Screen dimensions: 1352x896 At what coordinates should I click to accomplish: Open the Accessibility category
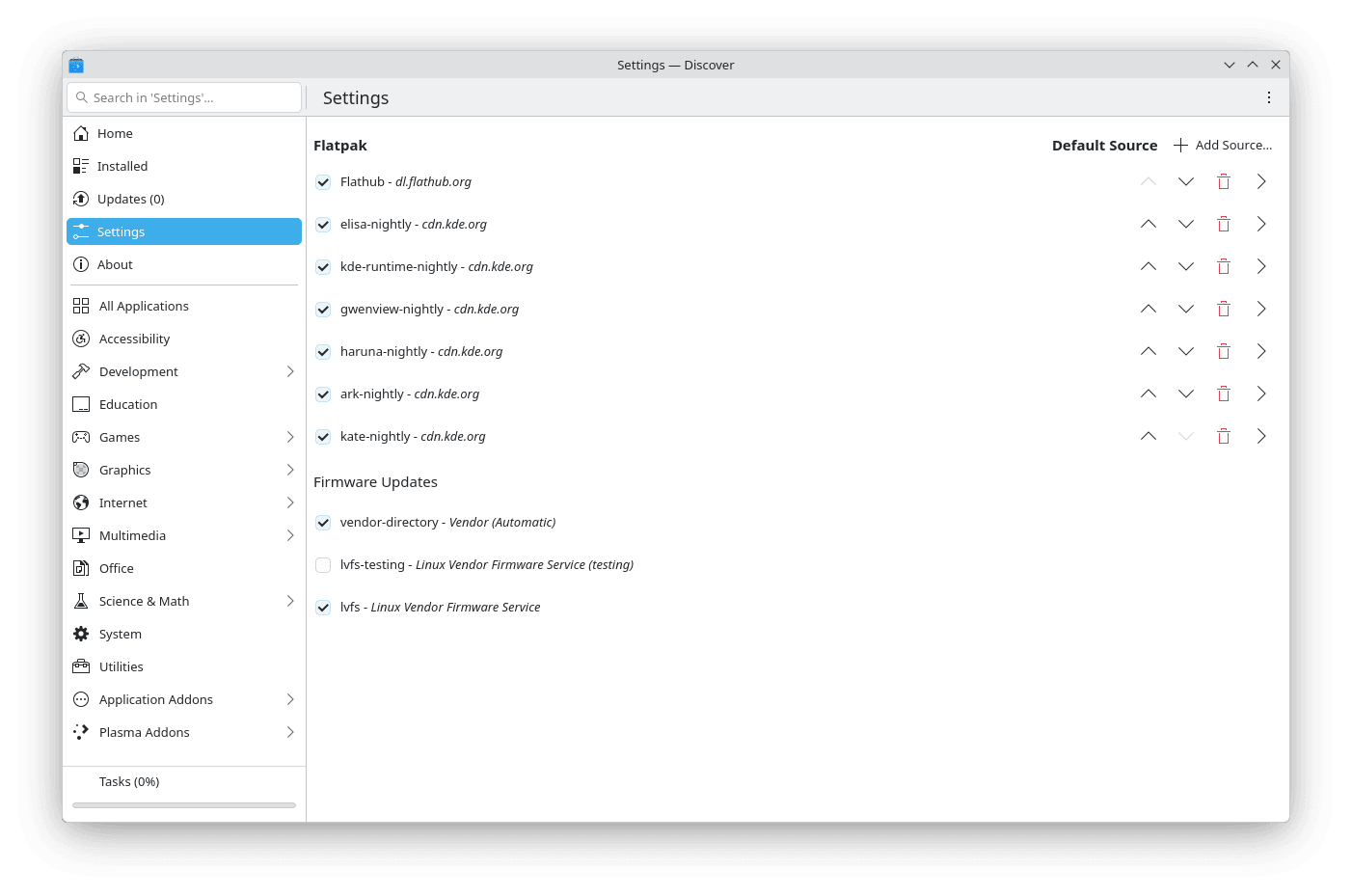(184, 339)
